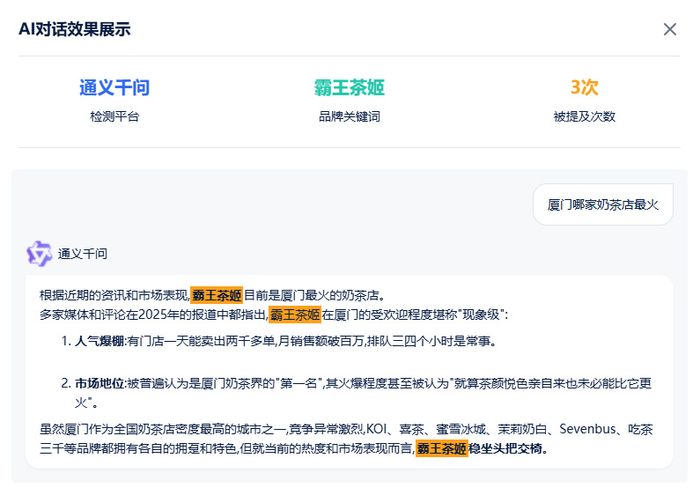Click the 根据近期的资讯和市场表现 opening text
The height and width of the screenshot is (489, 700).
(114, 295)
